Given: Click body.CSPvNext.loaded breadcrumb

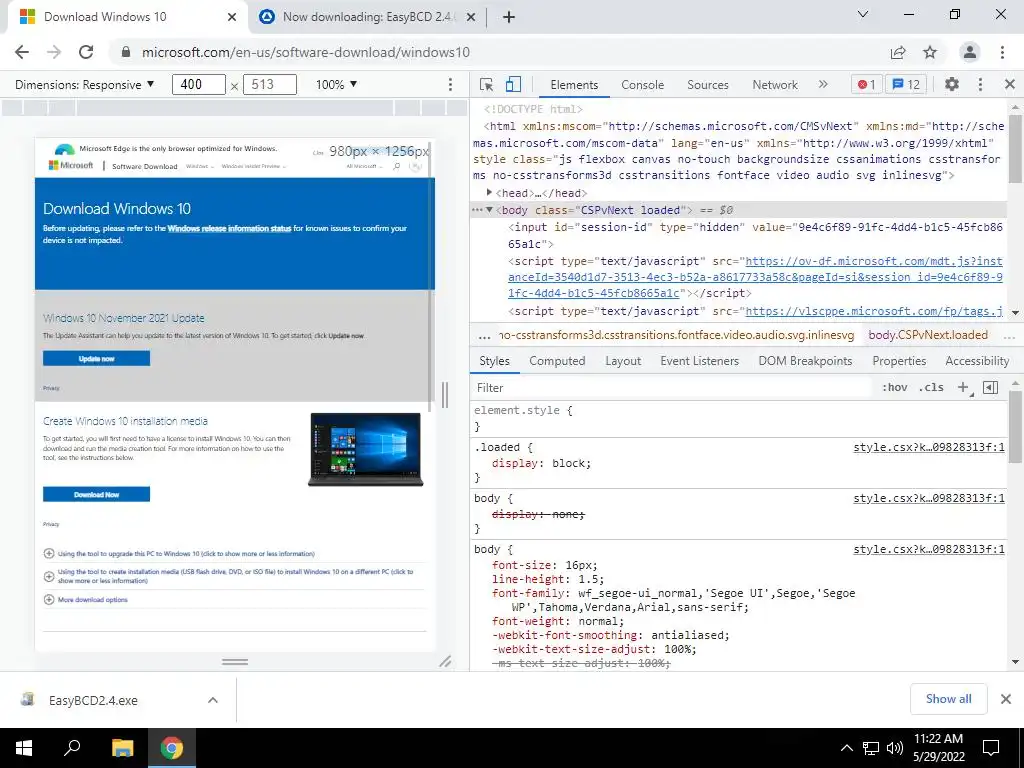Looking at the screenshot, I should pos(927,335).
